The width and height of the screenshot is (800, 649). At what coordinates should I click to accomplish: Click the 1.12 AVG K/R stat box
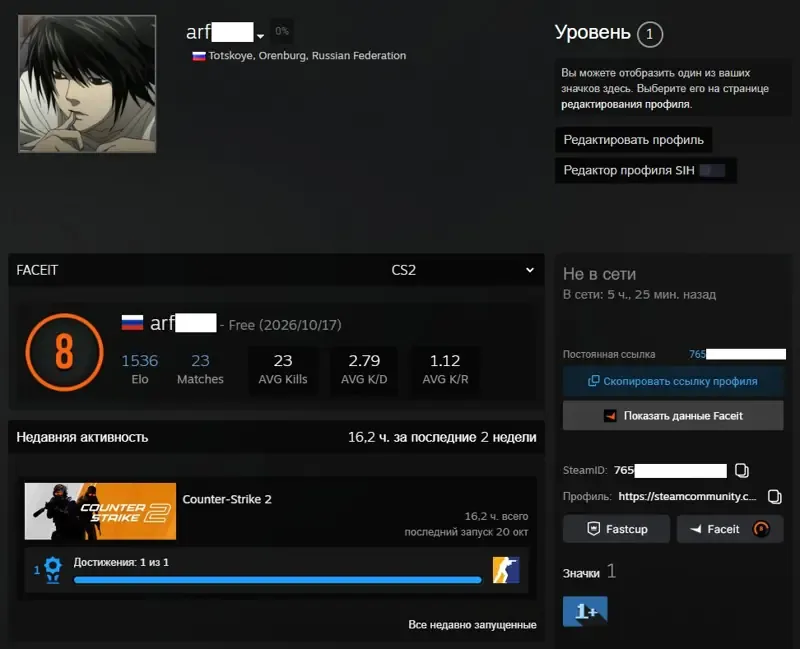point(445,369)
